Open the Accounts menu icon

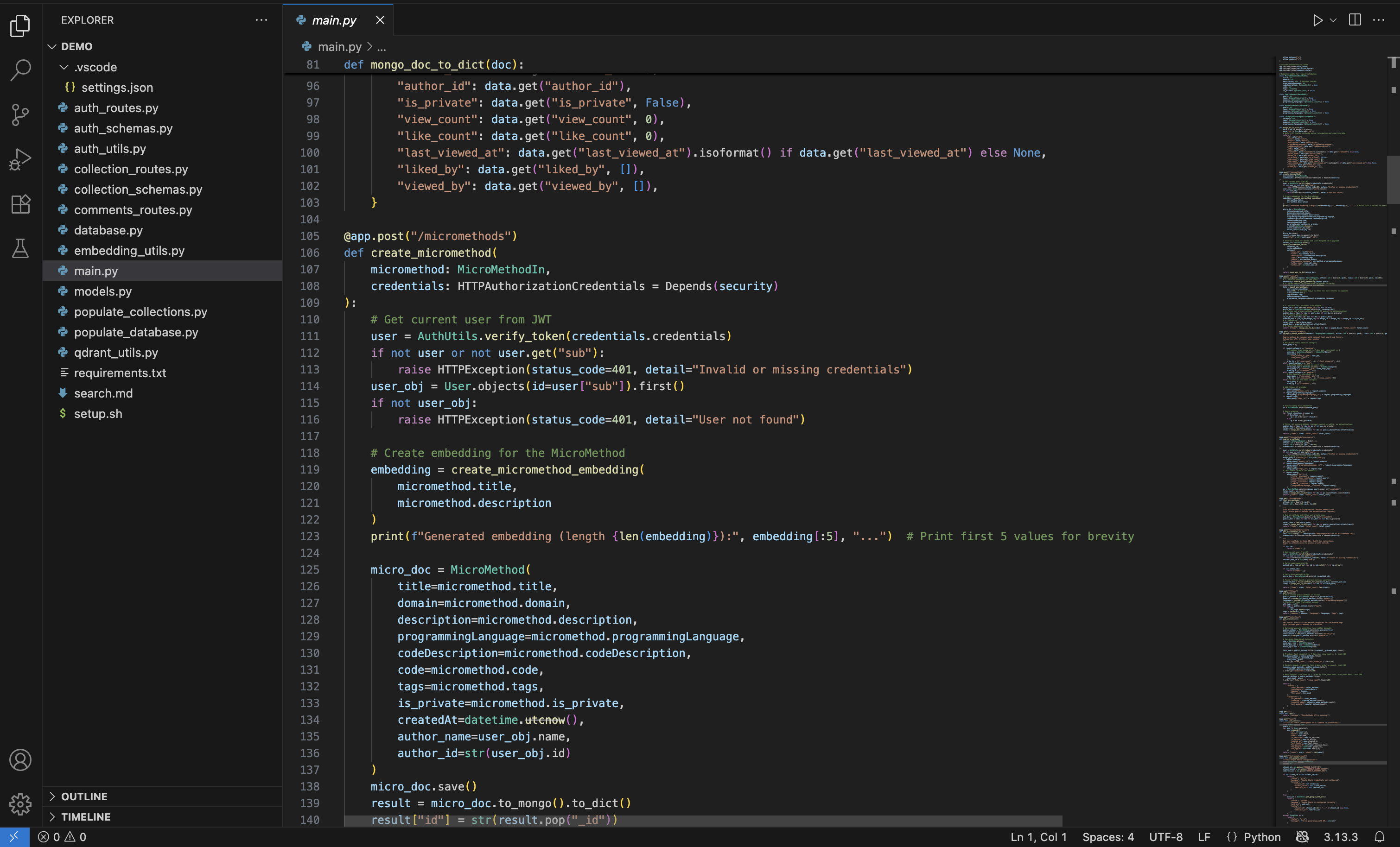click(20, 759)
